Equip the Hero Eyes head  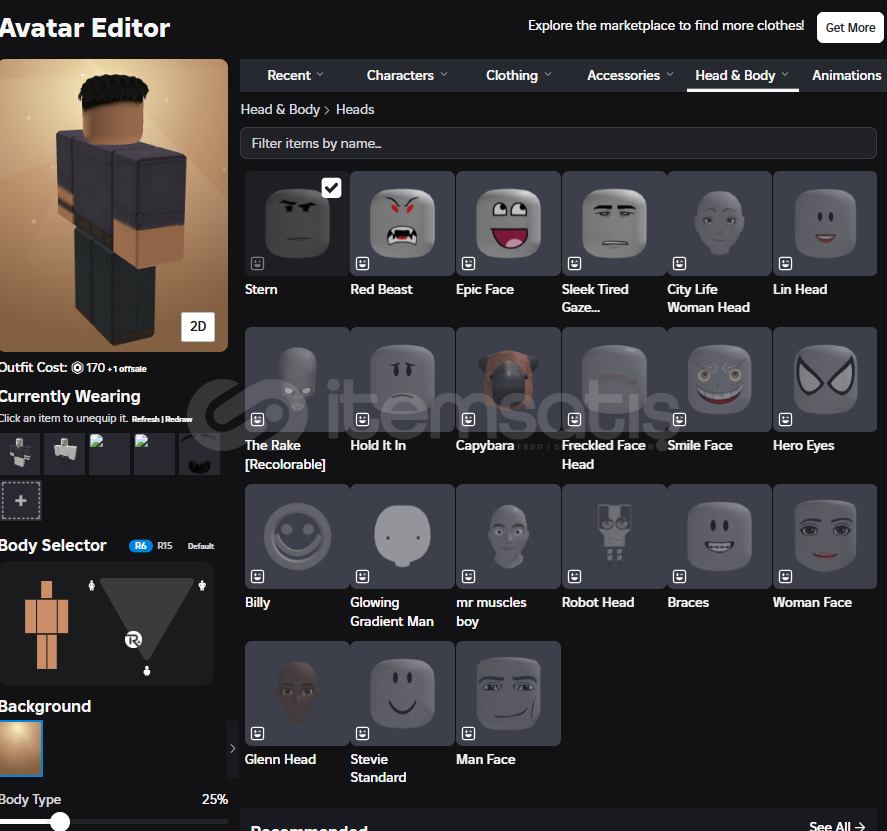[825, 380]
